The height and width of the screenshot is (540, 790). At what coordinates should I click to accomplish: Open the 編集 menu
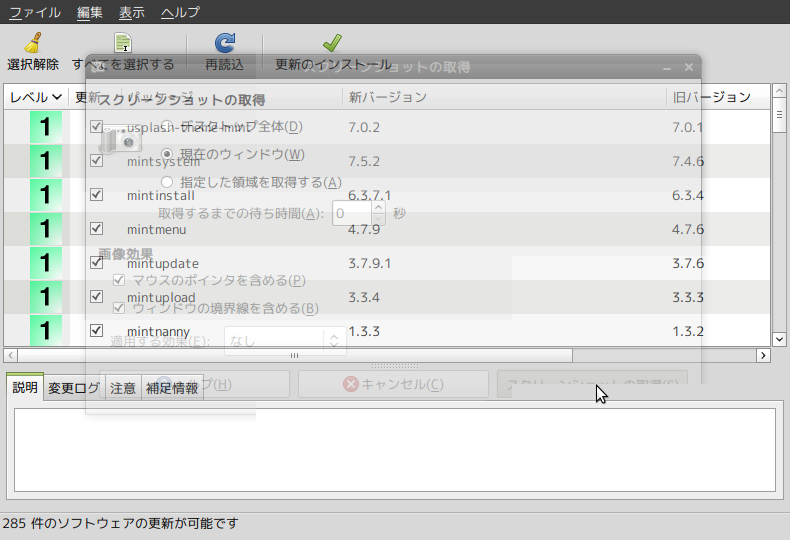pos(90,12)
